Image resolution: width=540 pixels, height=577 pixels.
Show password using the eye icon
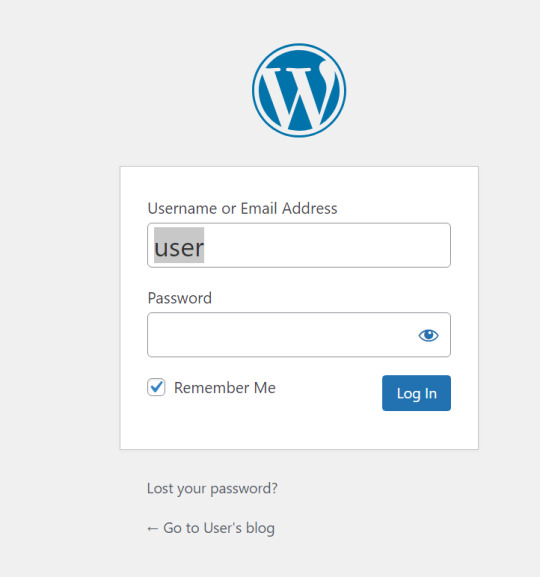[428, 335]
